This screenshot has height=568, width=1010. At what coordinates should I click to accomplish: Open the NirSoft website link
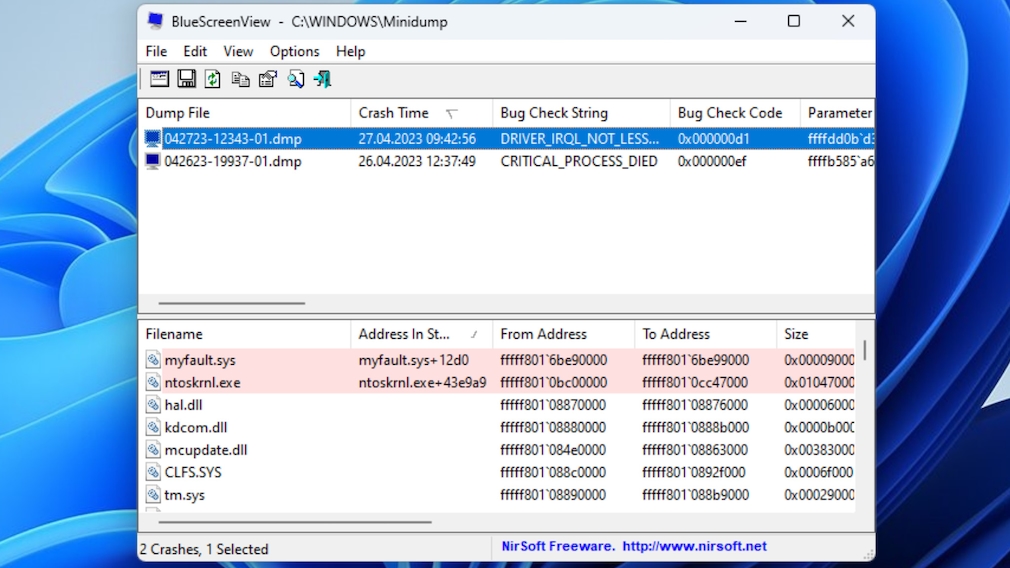coord(694,546)
